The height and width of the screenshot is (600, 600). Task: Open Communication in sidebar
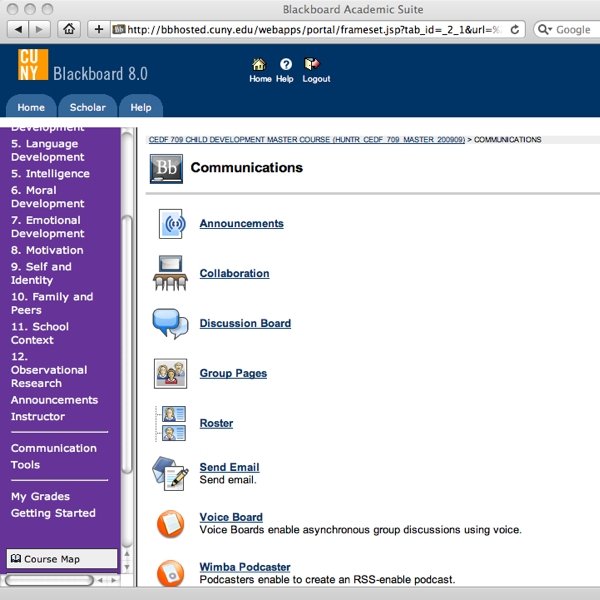(54, 448)
